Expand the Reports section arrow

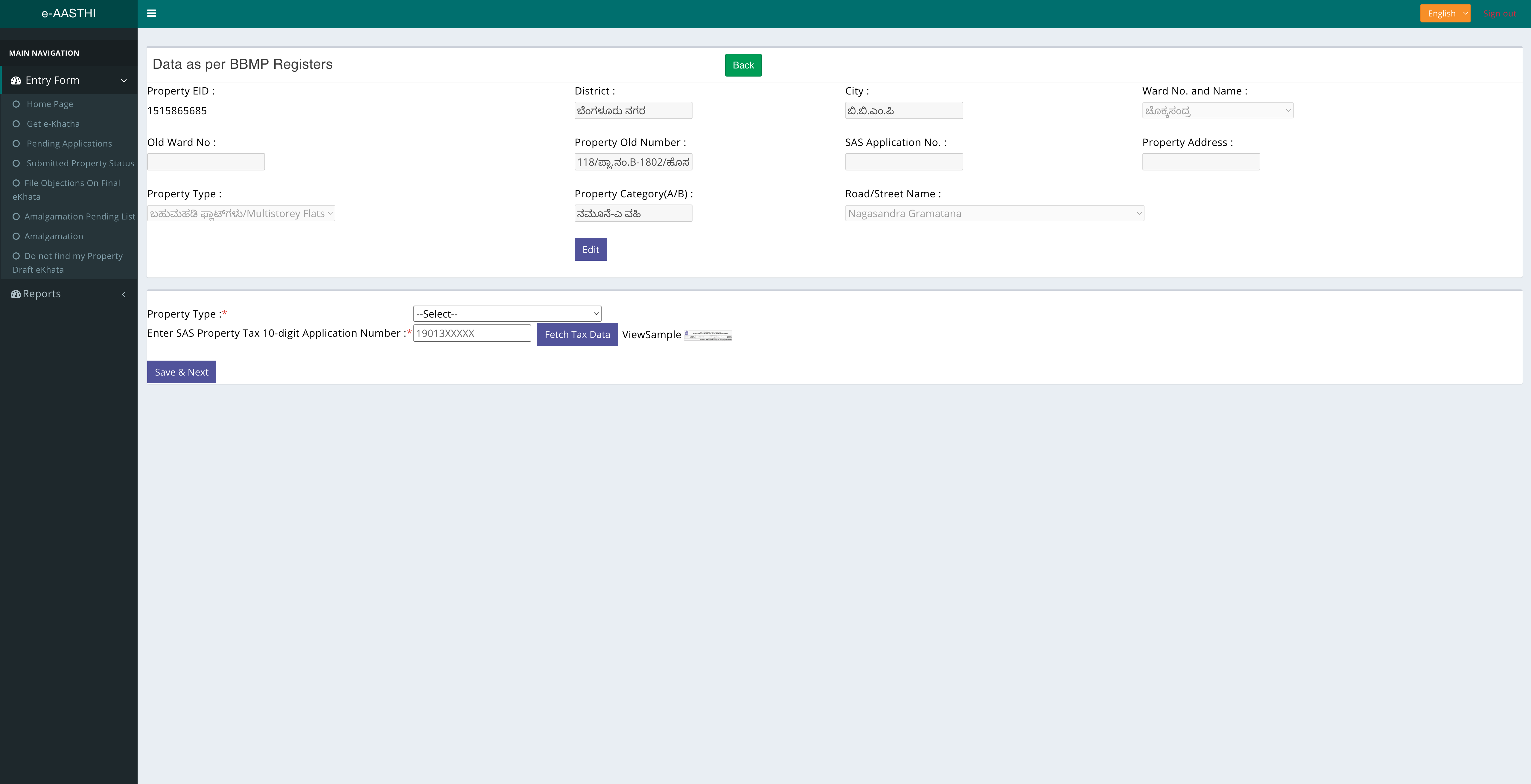(124, 295)
